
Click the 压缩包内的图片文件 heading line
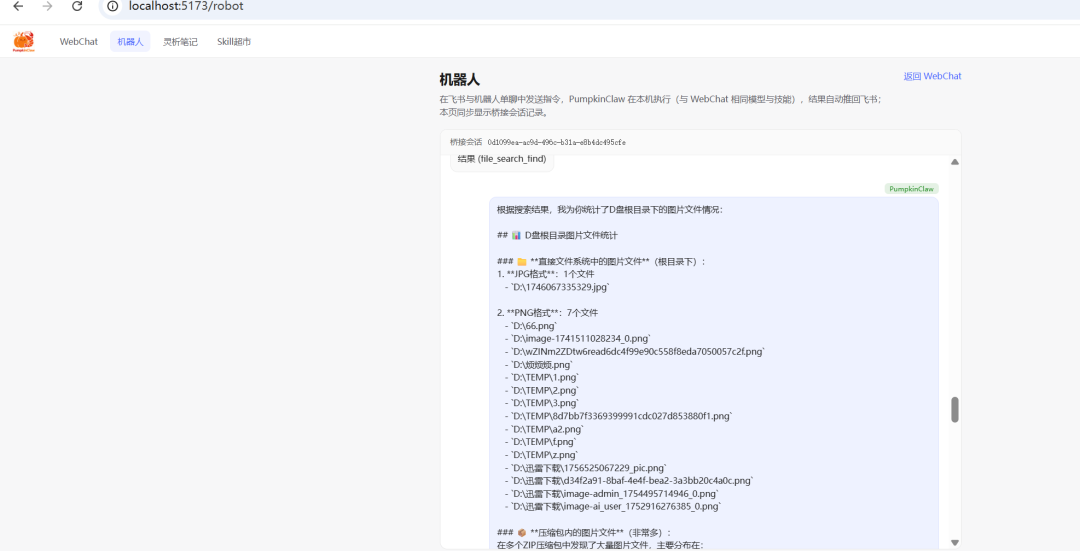pyautogui.click(x=583, y=532)
